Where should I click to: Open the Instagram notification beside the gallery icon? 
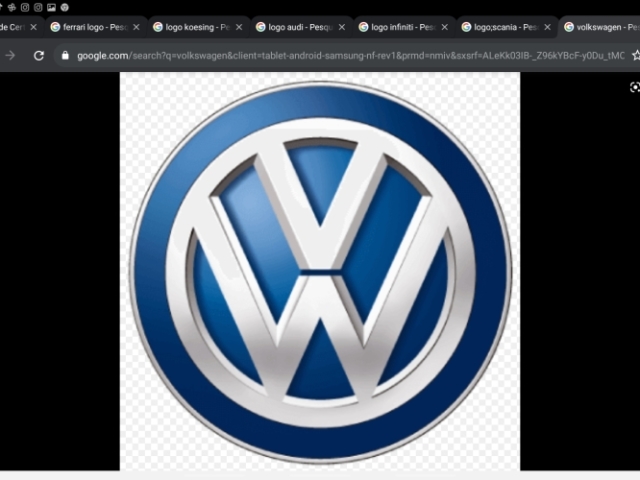click(x=38, y=7)
